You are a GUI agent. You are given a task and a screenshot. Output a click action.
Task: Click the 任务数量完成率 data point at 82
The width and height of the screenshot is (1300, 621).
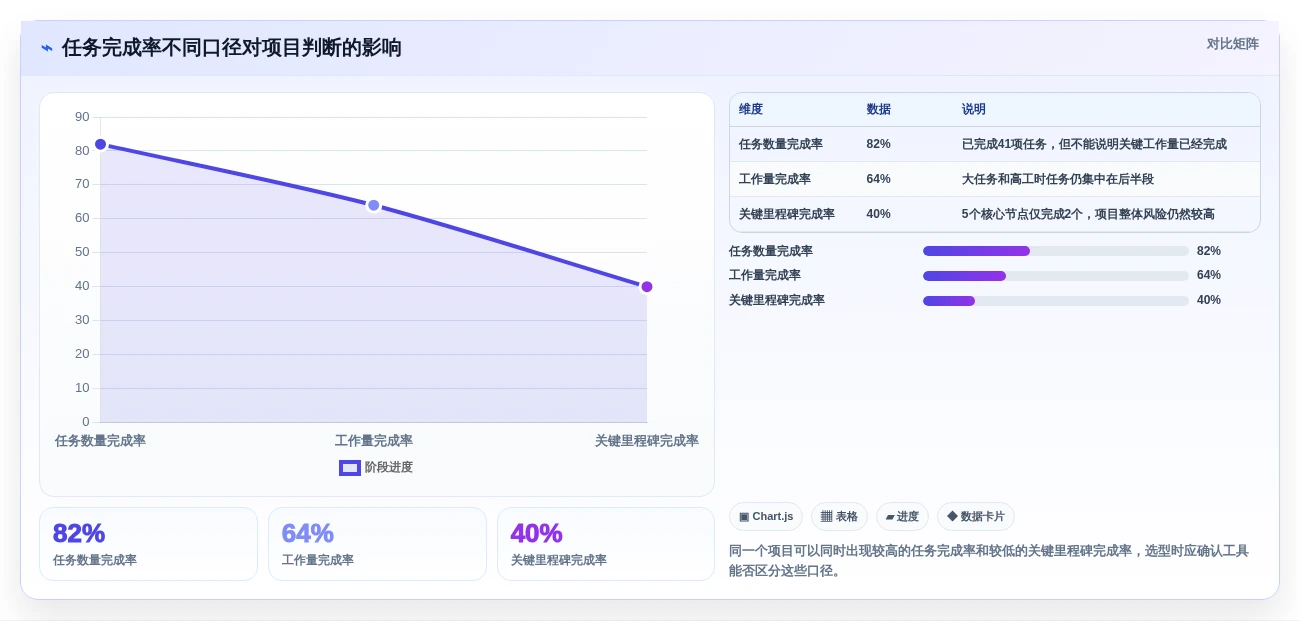pos(100,144)
